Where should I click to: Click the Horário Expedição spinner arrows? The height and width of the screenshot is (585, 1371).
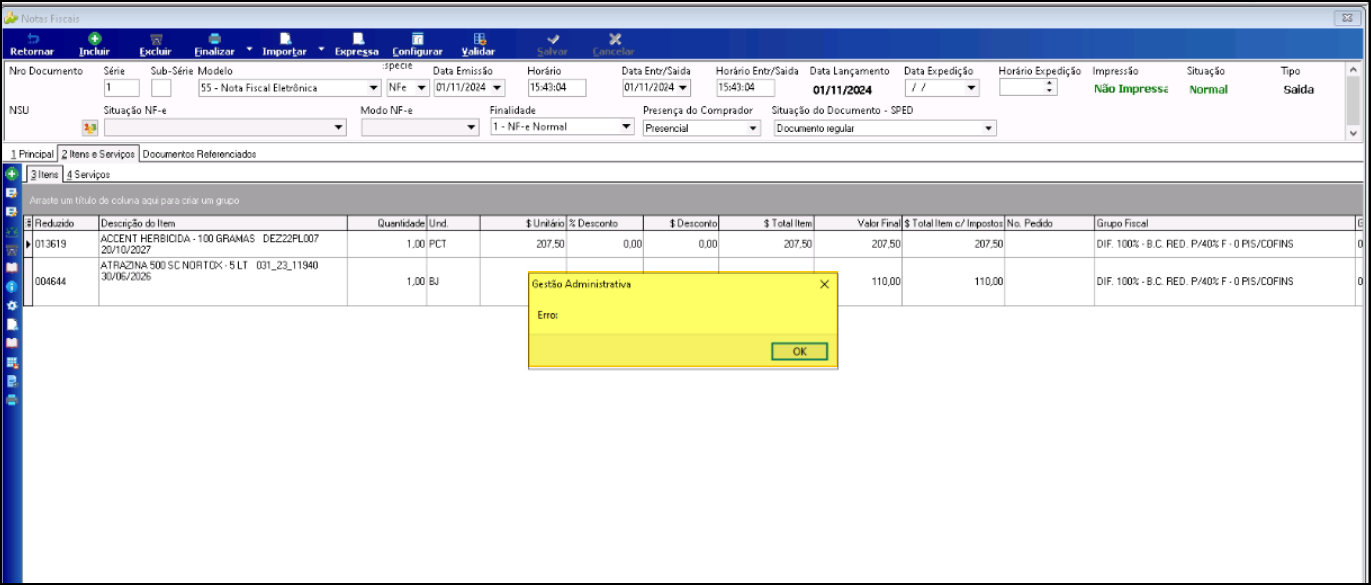pyautogui.click(x=1049, y=88)
